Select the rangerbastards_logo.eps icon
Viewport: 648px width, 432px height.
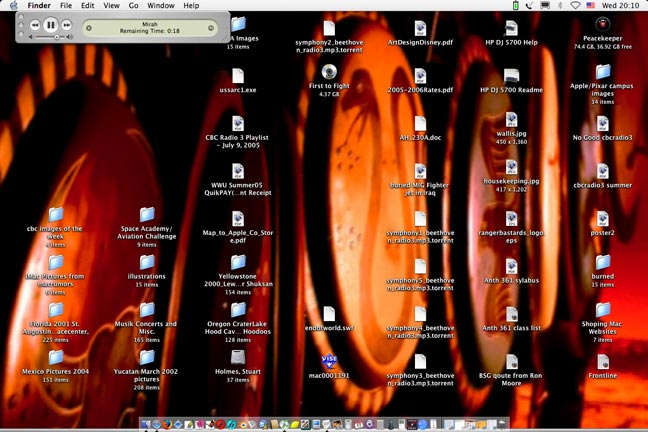pos(511,219)
